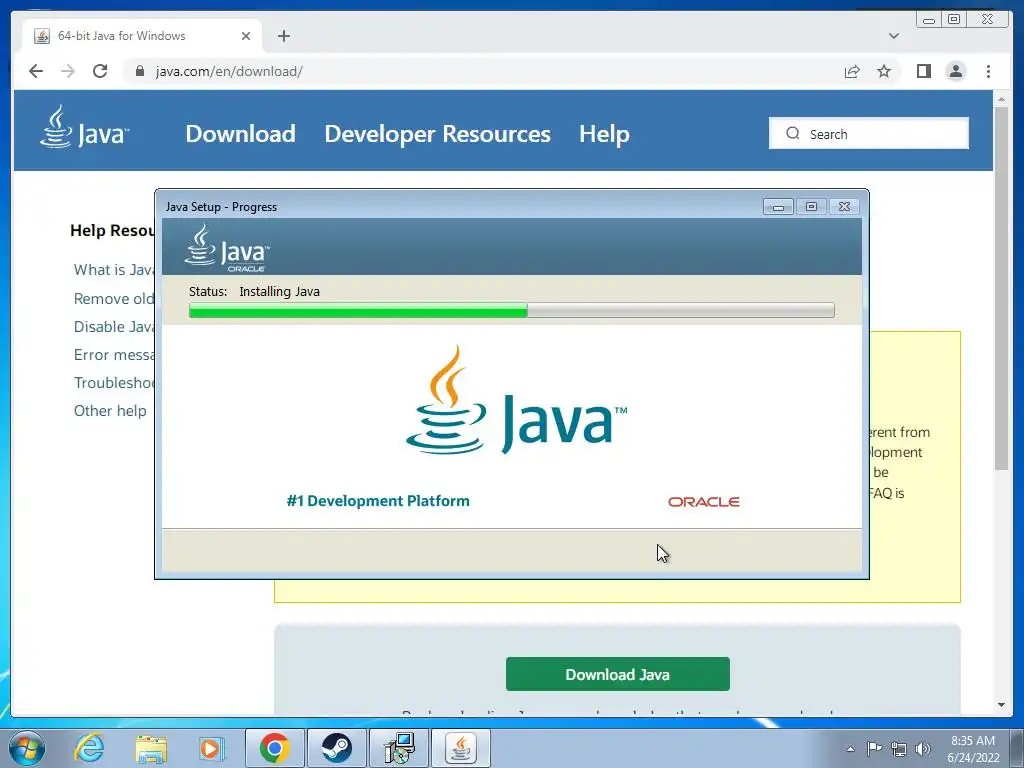The image size is (1024, 768).
Task: Open the 'Troubleshoot' help link
Action: pyautogui.click(x=114, y=383)
